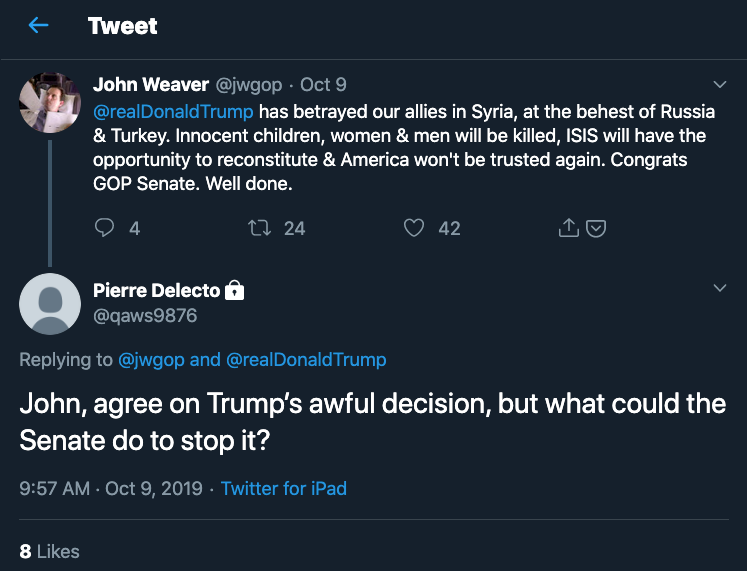Like John Weaver's tweet
Screen dimensions: 747x571
click(x=414, y=228)
